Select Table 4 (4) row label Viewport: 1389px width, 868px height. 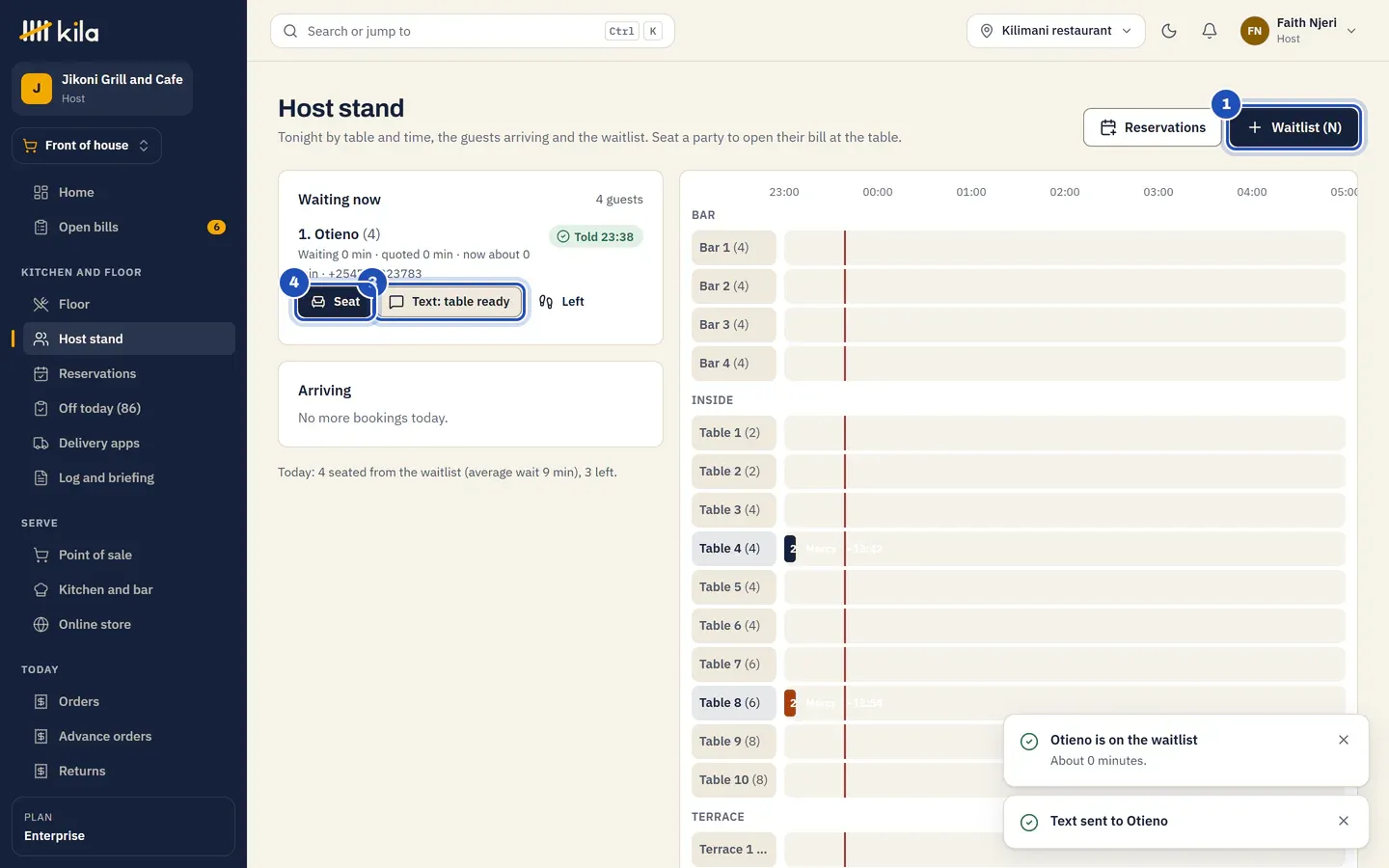(x=733, y=549)
